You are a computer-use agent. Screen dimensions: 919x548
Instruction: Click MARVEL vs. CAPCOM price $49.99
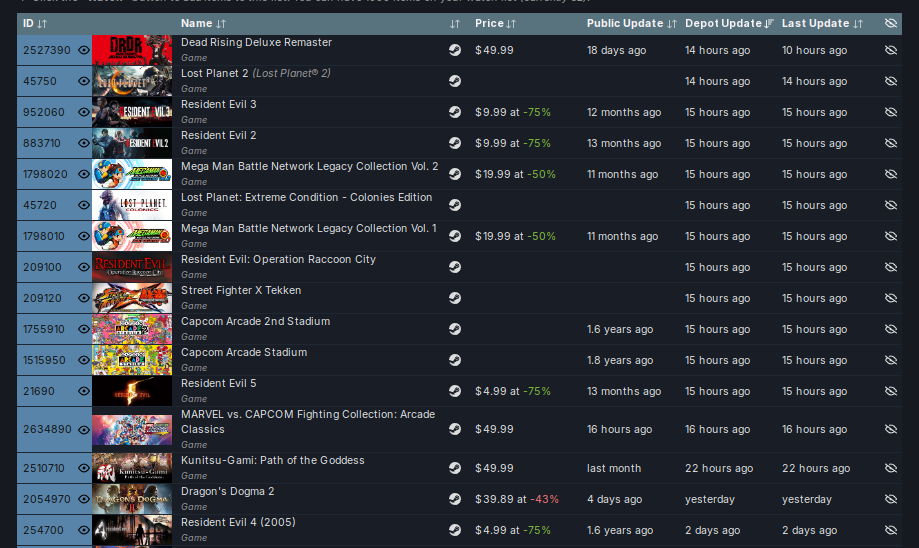(494, 429)
